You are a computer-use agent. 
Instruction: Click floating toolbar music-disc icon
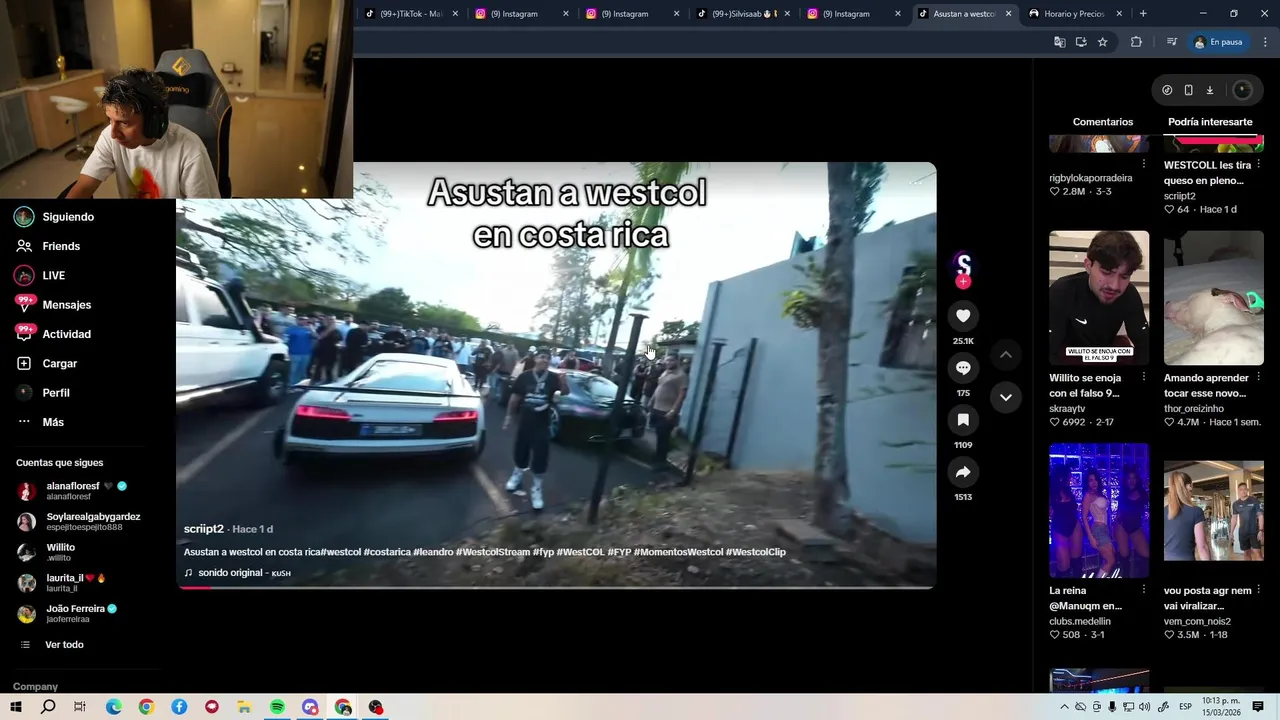[1167, 90]
